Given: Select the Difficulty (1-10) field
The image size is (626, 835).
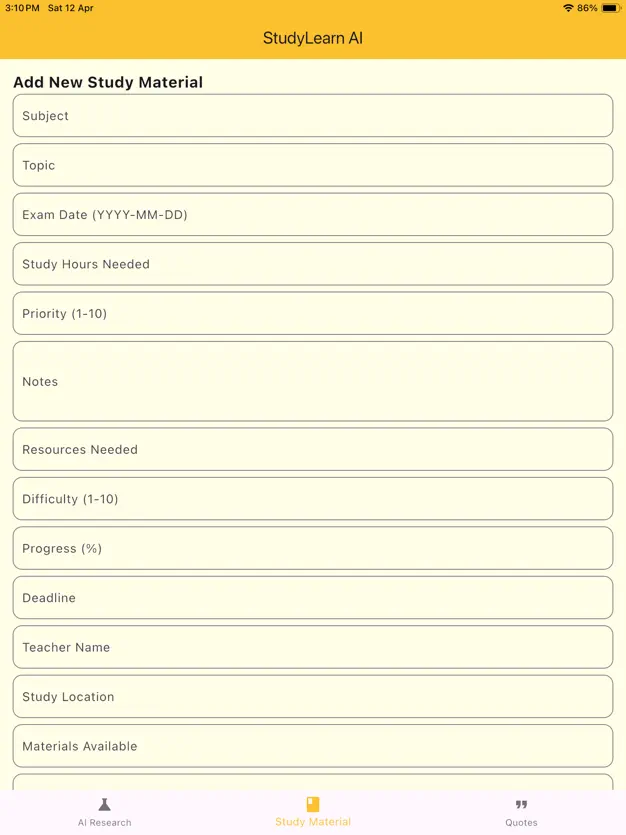Looking at the screenshot, I should pyautogui.click(x=313, y=499).
